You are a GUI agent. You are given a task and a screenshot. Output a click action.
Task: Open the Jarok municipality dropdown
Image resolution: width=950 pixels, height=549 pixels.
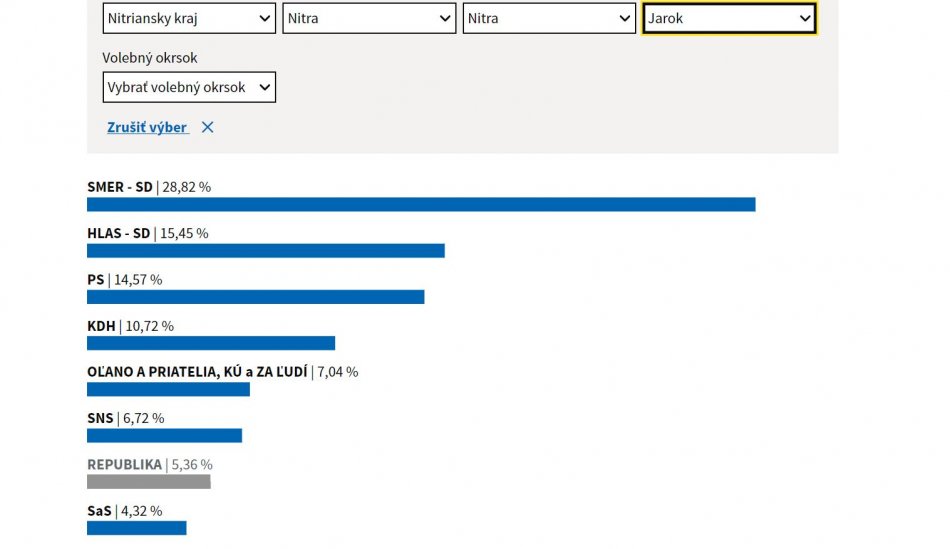point(729,18)
